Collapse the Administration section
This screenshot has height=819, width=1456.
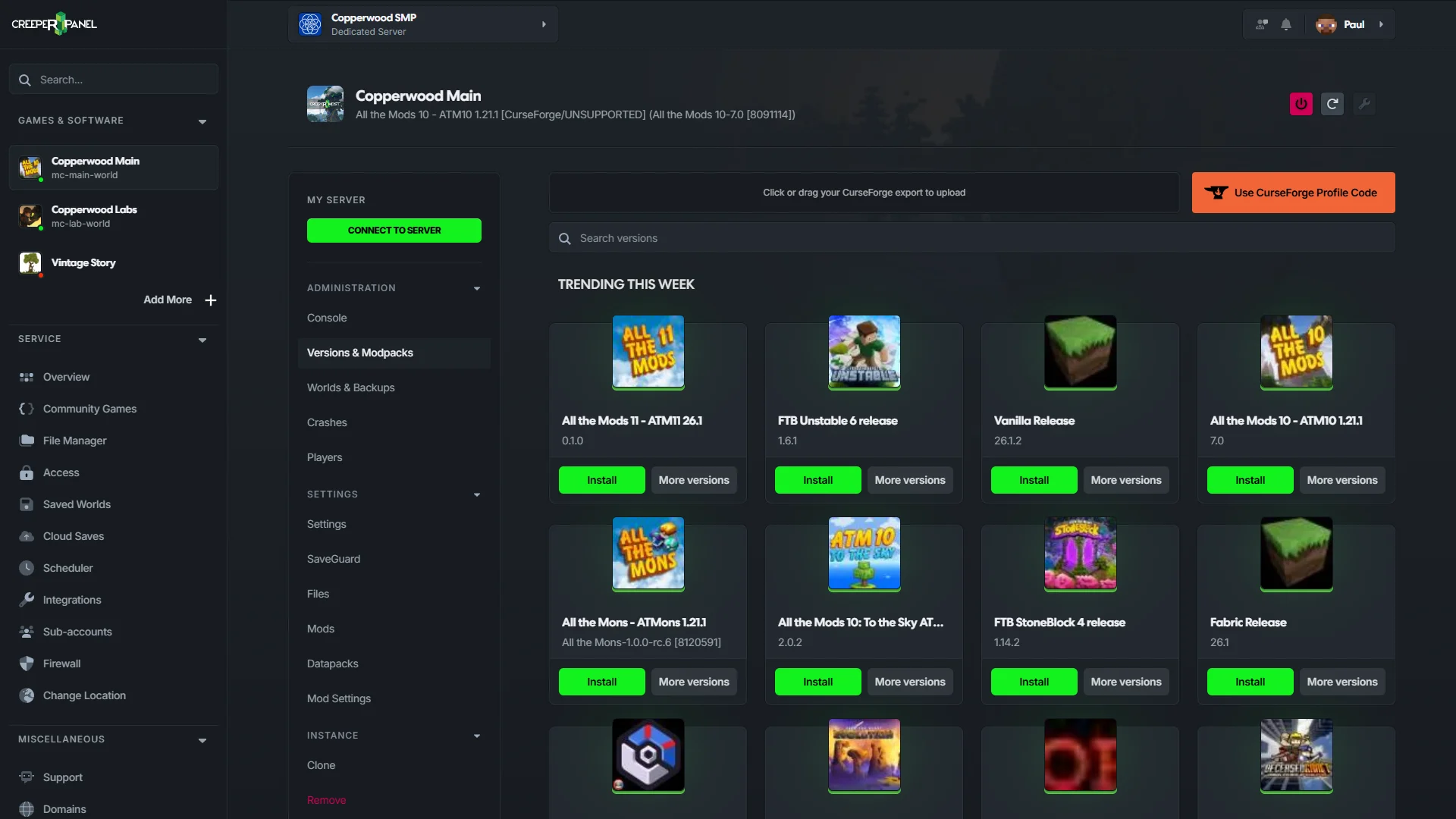477,289
